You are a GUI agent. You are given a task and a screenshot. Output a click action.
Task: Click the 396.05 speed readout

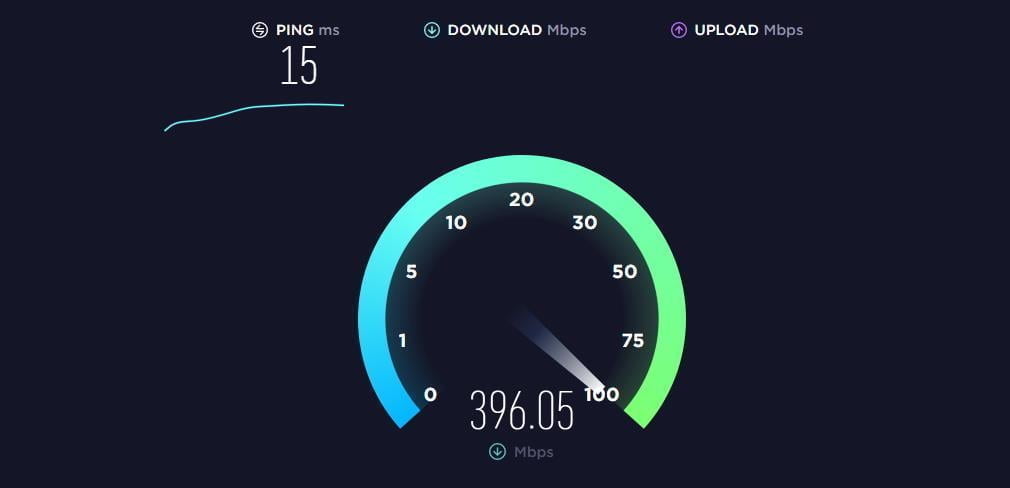pyautogui.click(x=521, y=411)
